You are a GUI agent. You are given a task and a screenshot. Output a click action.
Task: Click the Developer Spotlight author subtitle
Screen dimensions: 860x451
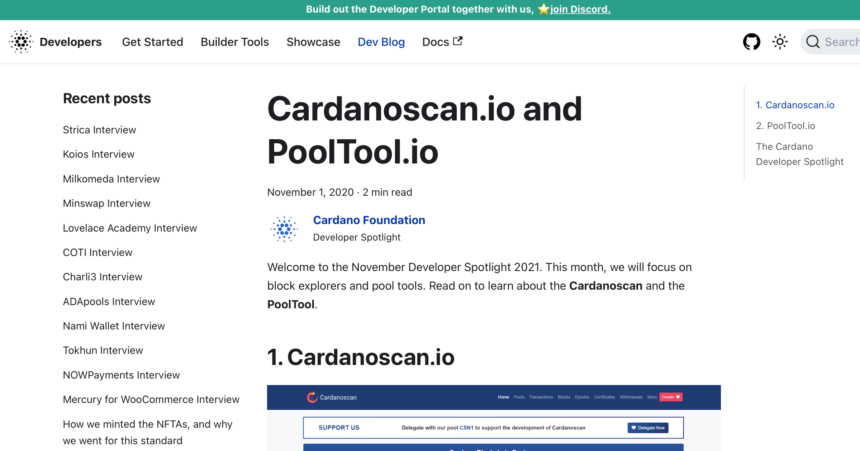coord(357,238)
